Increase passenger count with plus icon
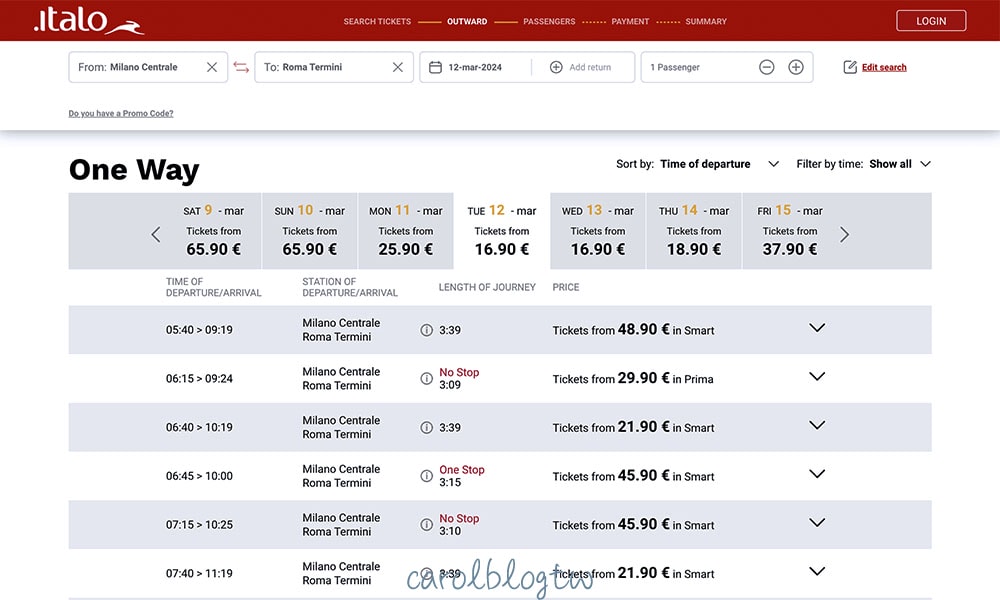The height and width of the screenshot is (600, 1000). point(796,67)
